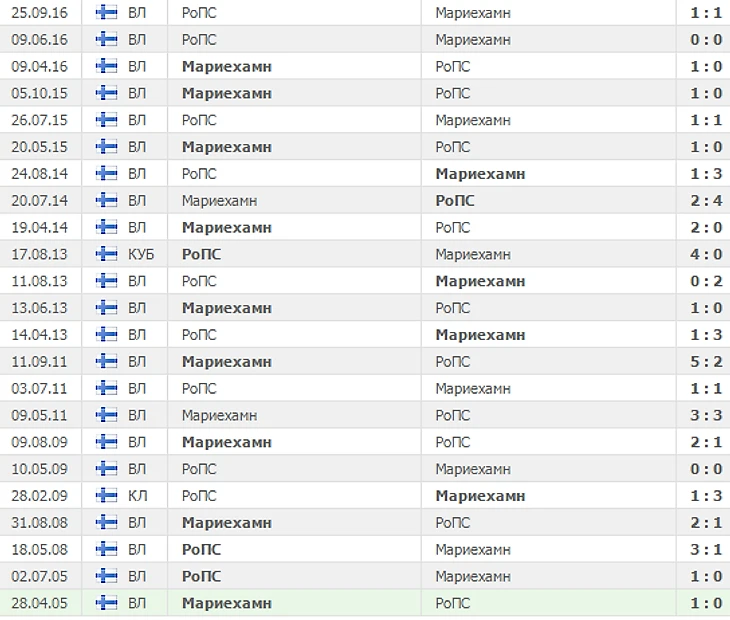Click Finland flag icon in 09.08.09 row

tap(106, 442)
